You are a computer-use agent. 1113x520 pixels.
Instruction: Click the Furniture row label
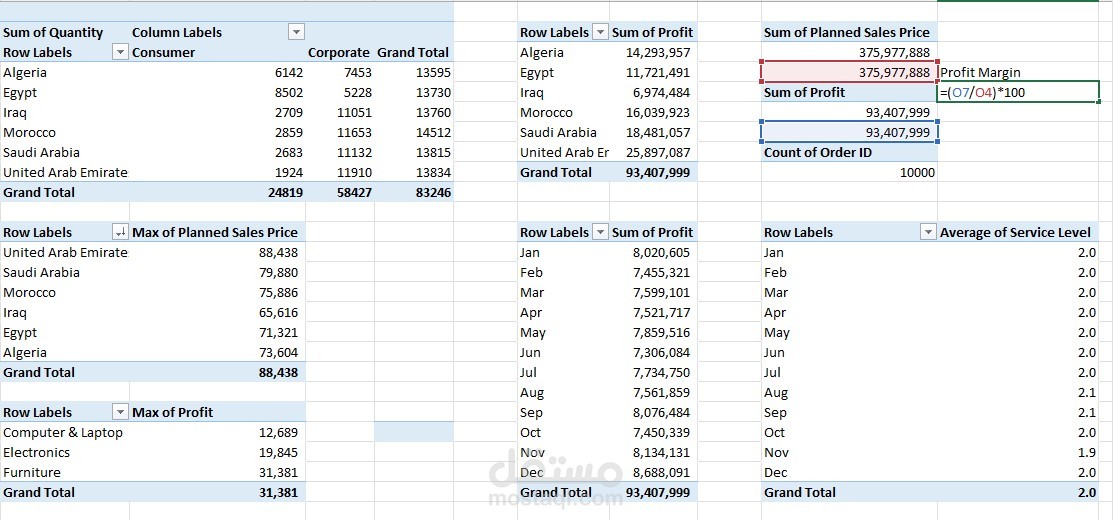[32, 472]
